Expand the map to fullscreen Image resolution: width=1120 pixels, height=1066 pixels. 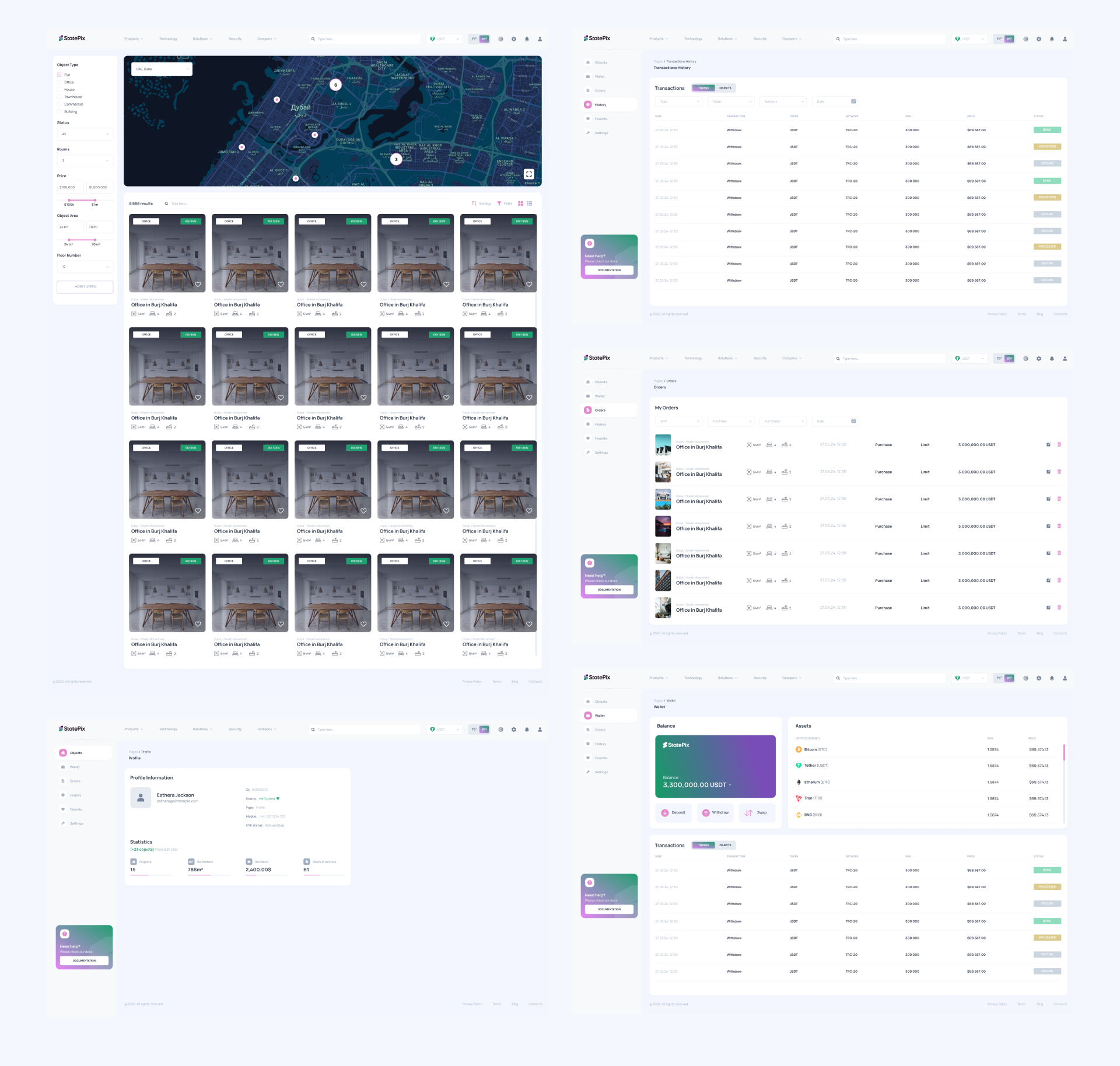[528, 174]
